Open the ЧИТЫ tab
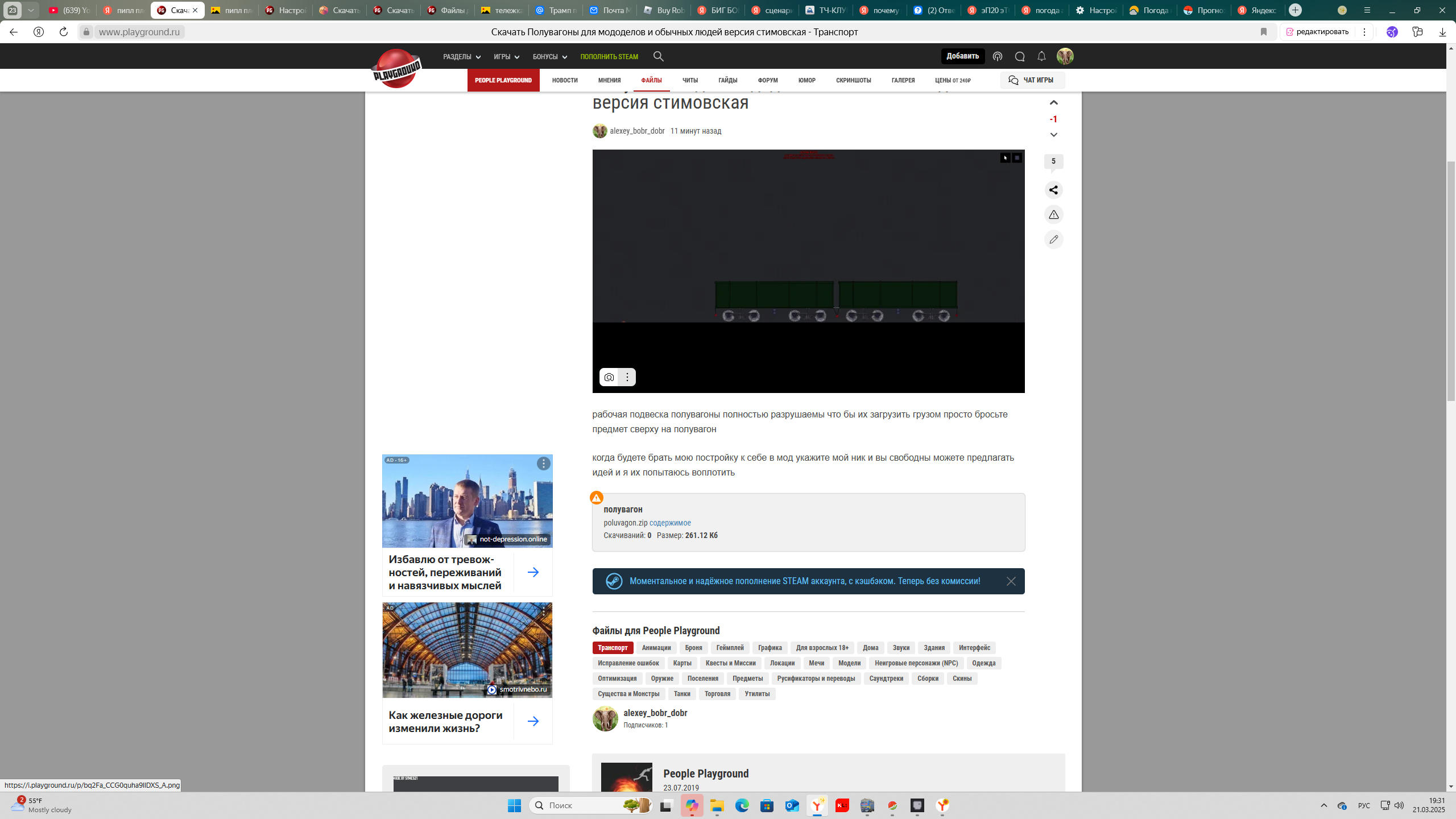The height and width of the screenshot is (819, 1456). pos(690,80)
